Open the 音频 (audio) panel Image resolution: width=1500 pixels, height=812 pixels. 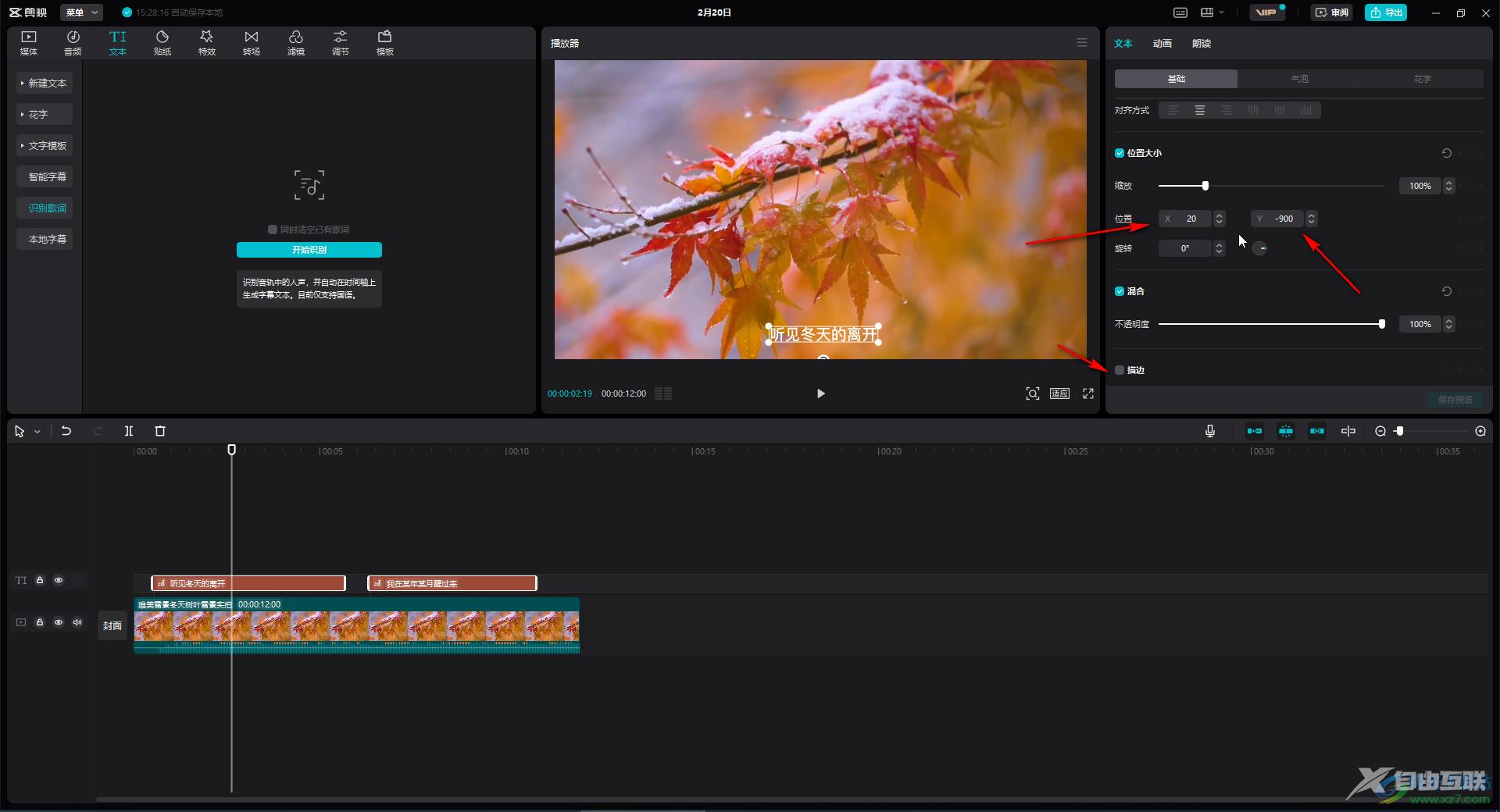(73, 43)
